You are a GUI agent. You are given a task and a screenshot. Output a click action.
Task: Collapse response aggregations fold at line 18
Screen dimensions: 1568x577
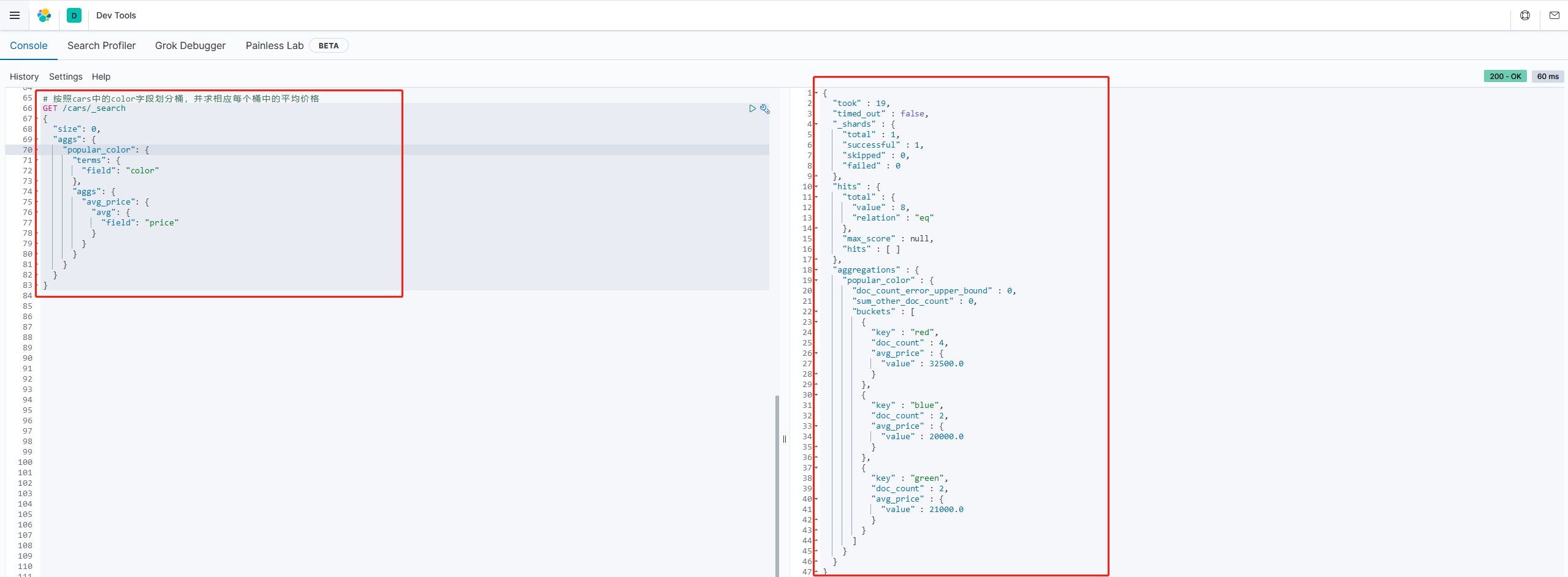coord(816,270)
